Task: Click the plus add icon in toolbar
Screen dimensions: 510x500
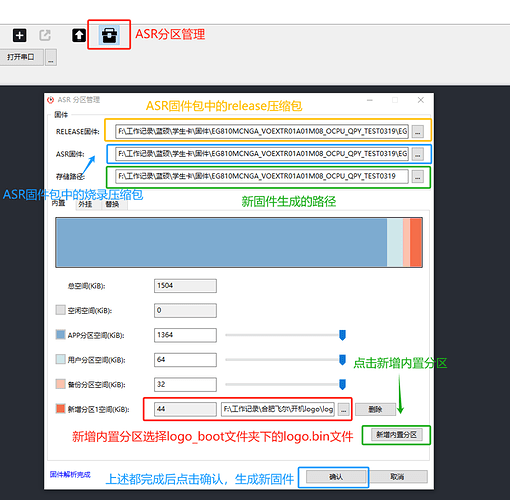Action: [20, 35]
